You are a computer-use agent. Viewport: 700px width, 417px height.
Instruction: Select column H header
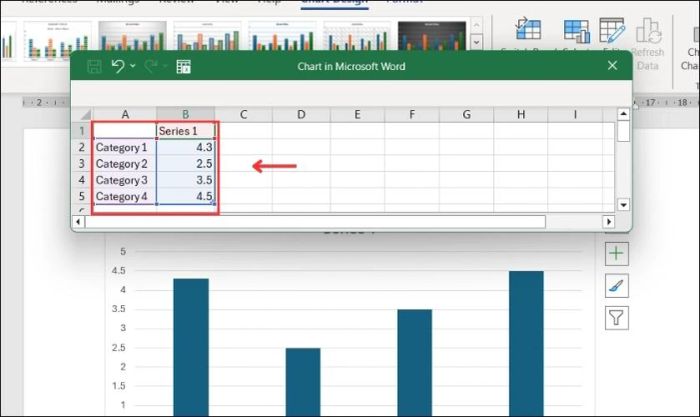point(521,114)
